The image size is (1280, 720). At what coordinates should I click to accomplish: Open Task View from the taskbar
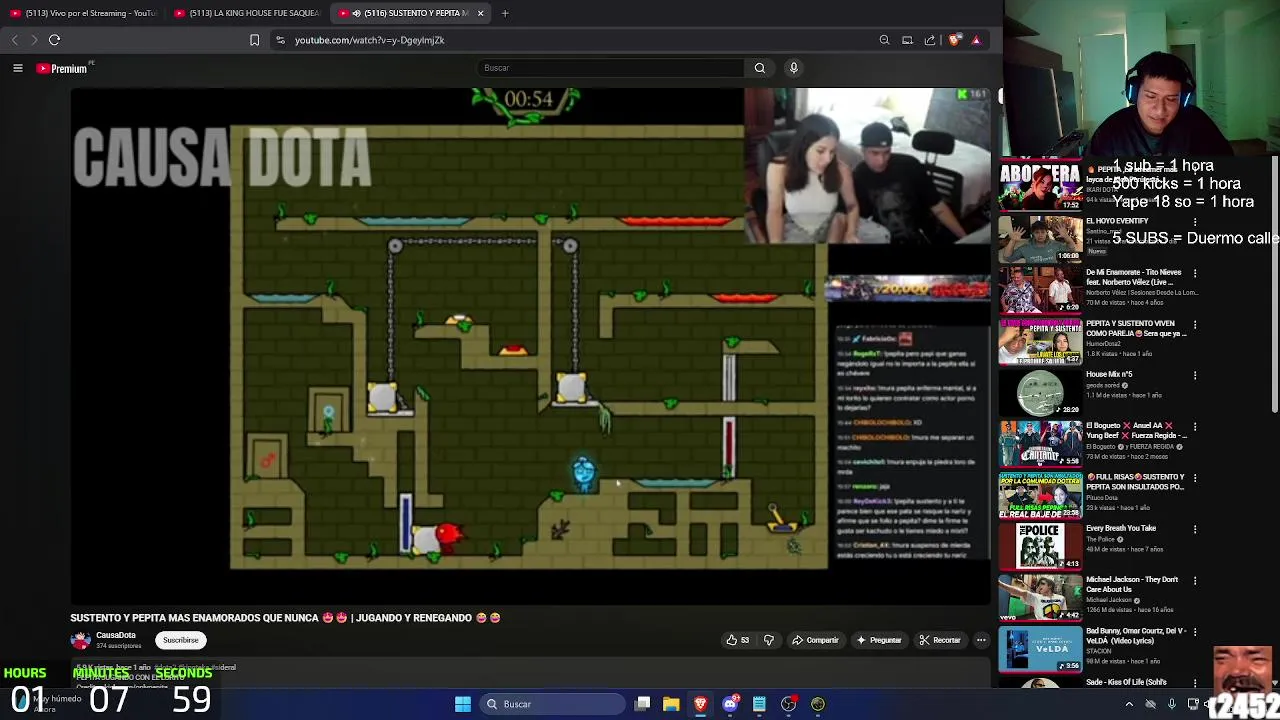pyautogui.click(x=643, y=704)
